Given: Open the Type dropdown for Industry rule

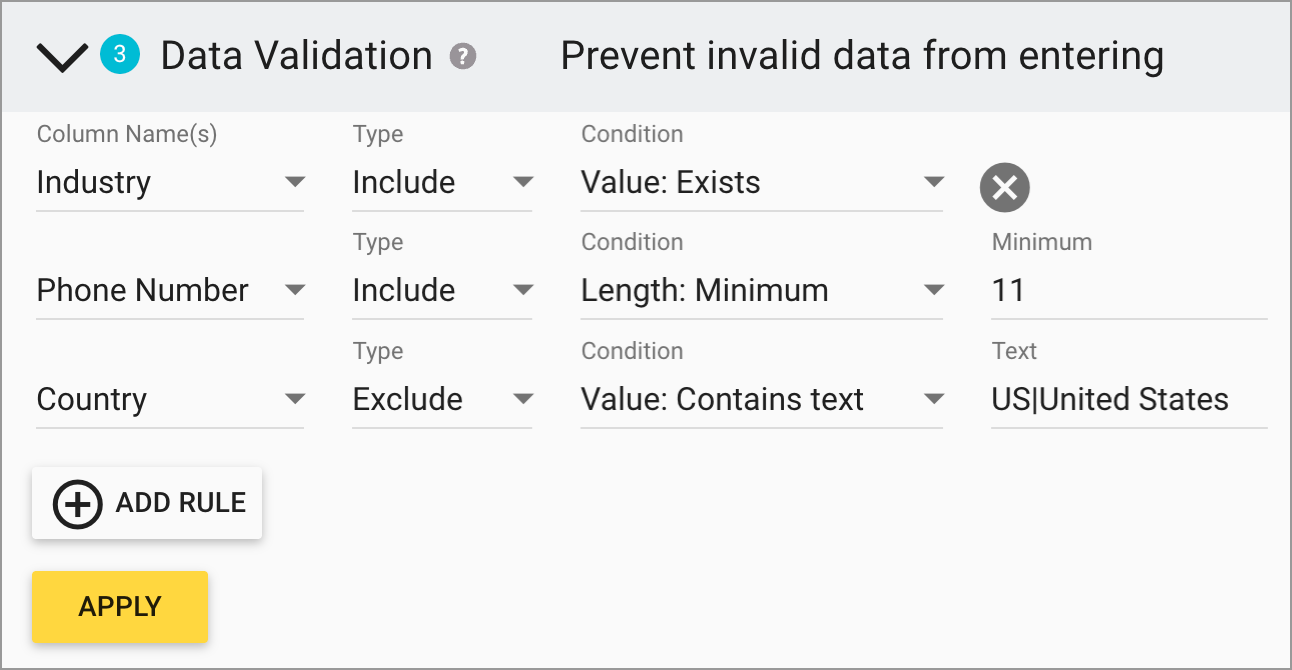Looking at the screenshot, I should pyautogui.click(x=441, y=183).
